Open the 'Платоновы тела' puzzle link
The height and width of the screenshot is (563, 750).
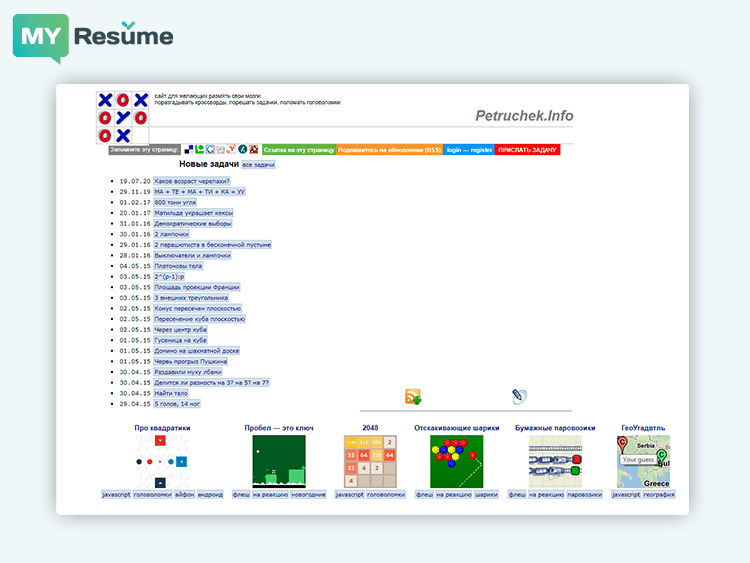pyautogui.click(x=178, y=266)
